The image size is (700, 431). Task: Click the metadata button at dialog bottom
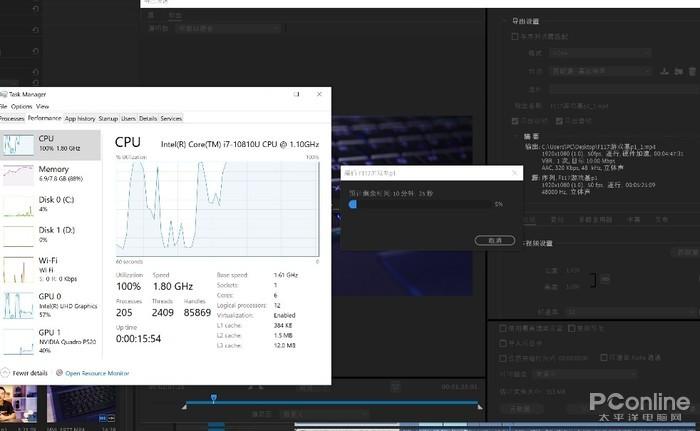pyautogui.click(x=520, y=408)
